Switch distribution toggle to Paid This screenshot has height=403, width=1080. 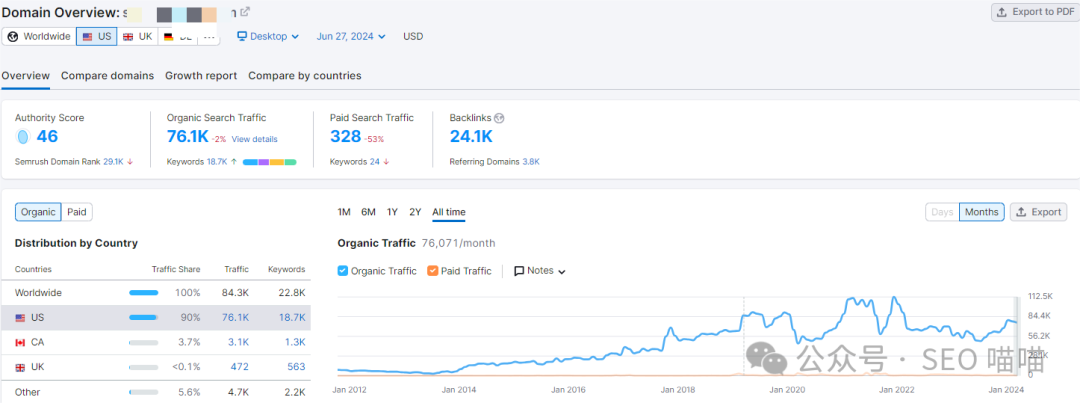point(77,212)
